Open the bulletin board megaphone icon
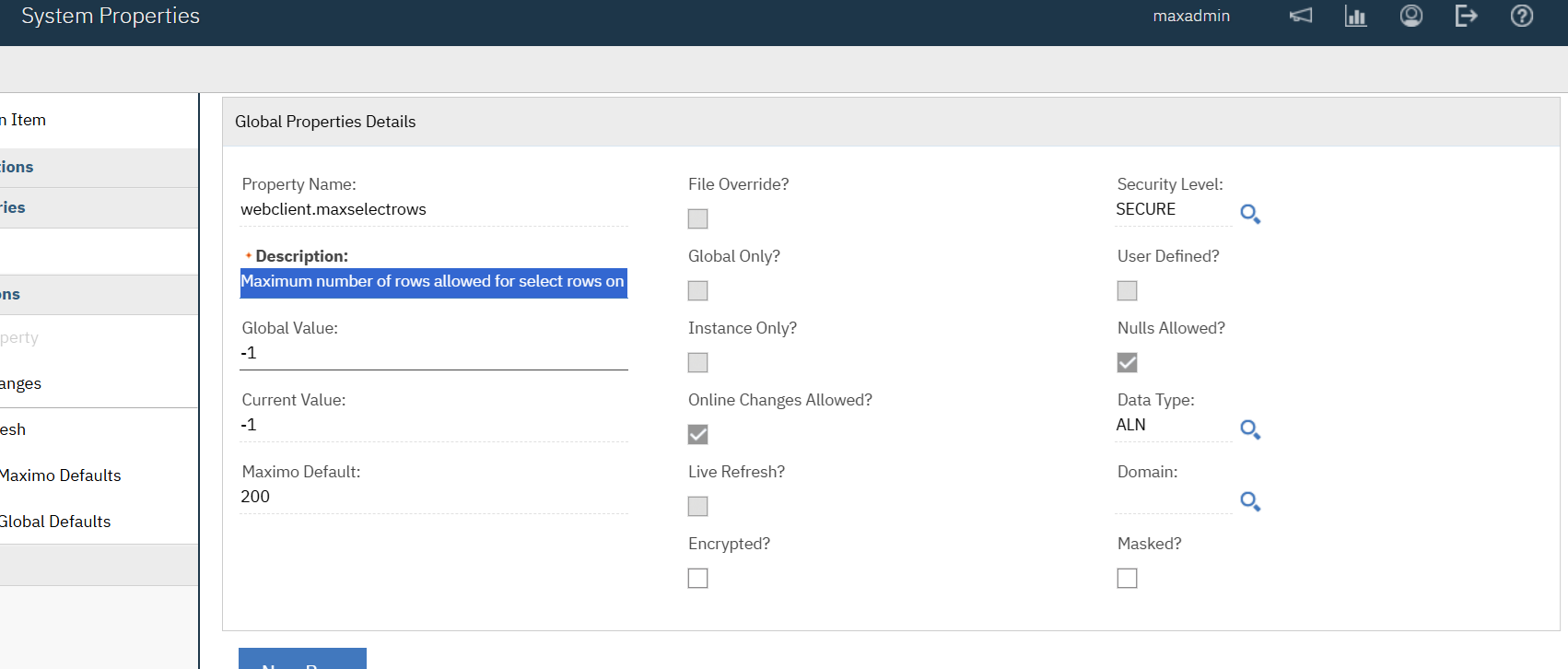The width and height of the screenshot is (1568, 669). point(1300,16)
